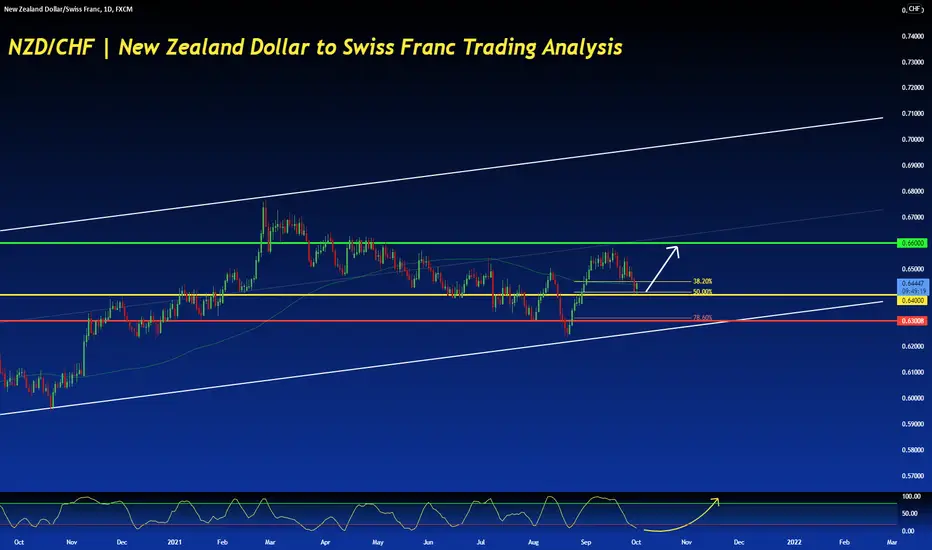Click the 0.67000 price axis value
The height and width of the screenshot is (550, 932).
coord(913,218)
